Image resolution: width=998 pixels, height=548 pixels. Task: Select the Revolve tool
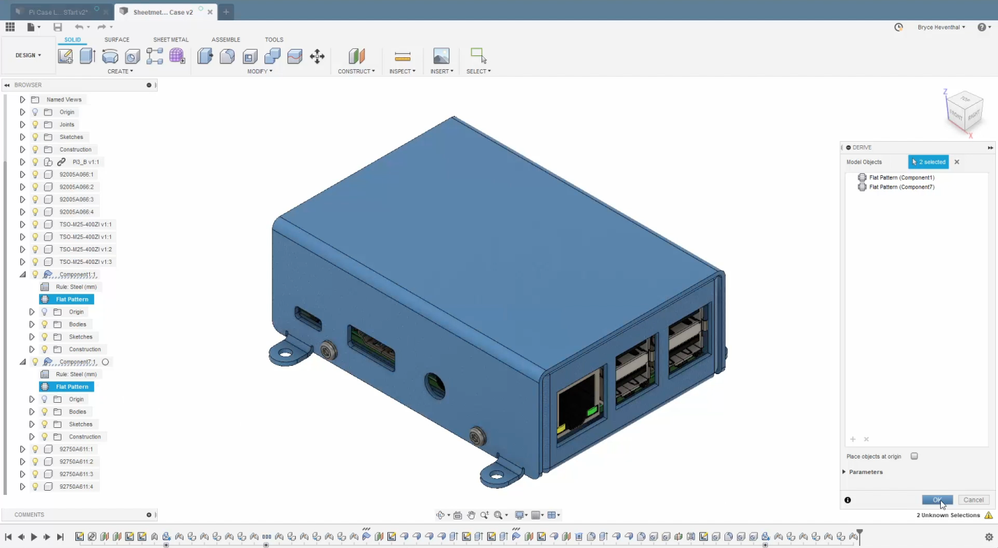click(109, 56)
